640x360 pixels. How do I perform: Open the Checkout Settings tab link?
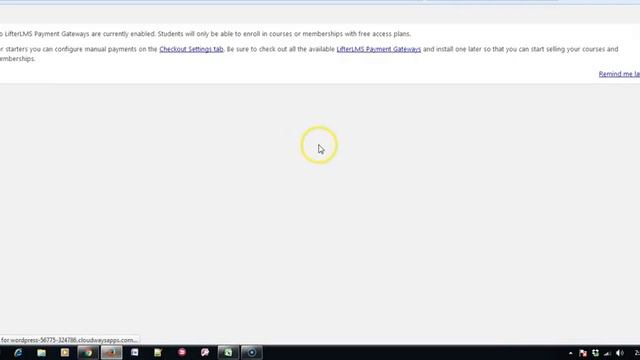coord(191,49)
